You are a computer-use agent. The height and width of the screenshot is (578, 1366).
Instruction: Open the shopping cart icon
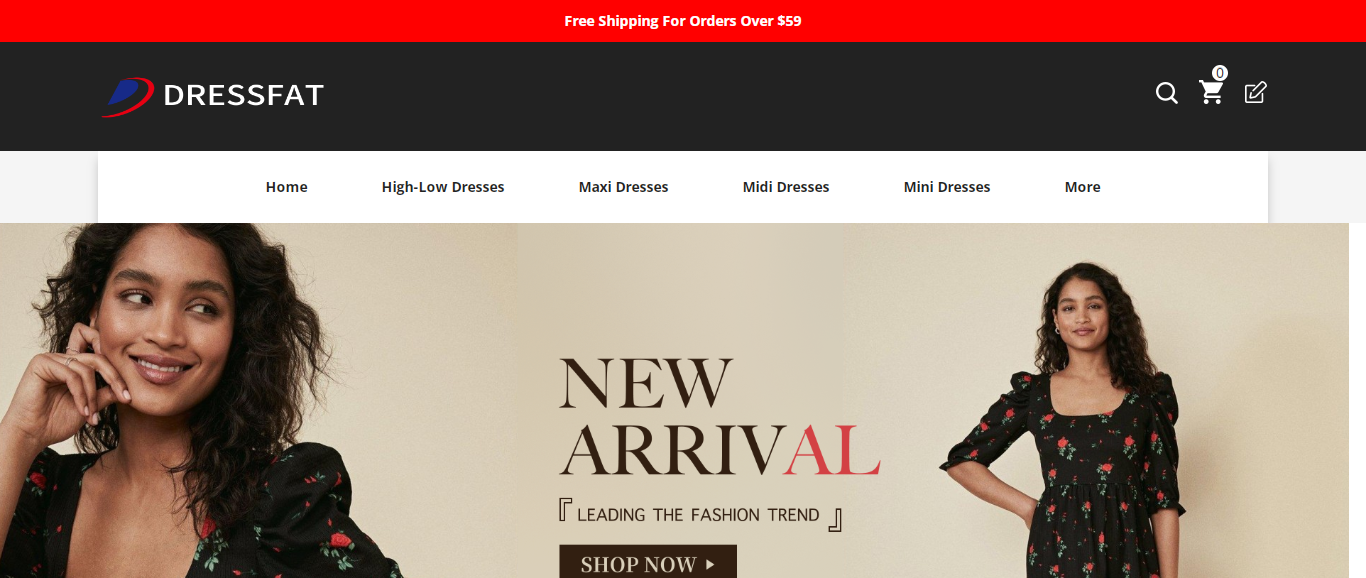1211,93
